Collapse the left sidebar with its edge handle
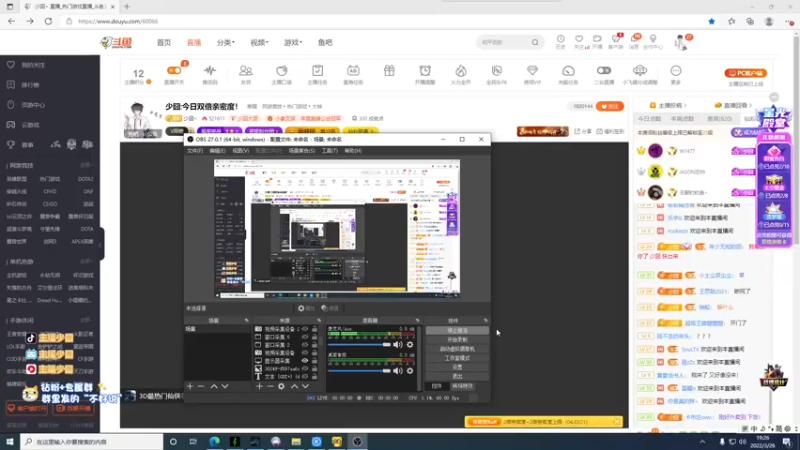 101,244
